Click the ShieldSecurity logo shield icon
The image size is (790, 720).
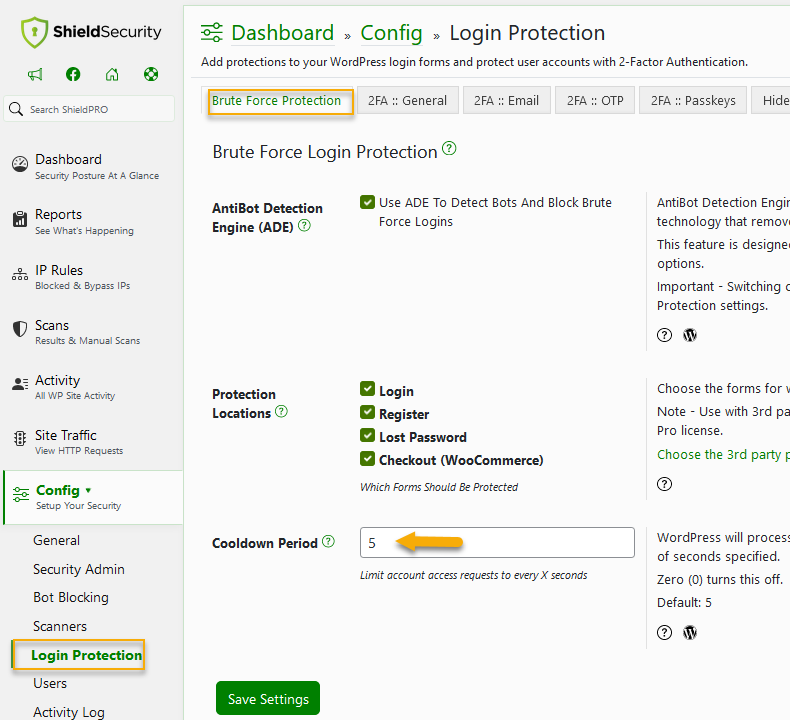click(34, 32)
